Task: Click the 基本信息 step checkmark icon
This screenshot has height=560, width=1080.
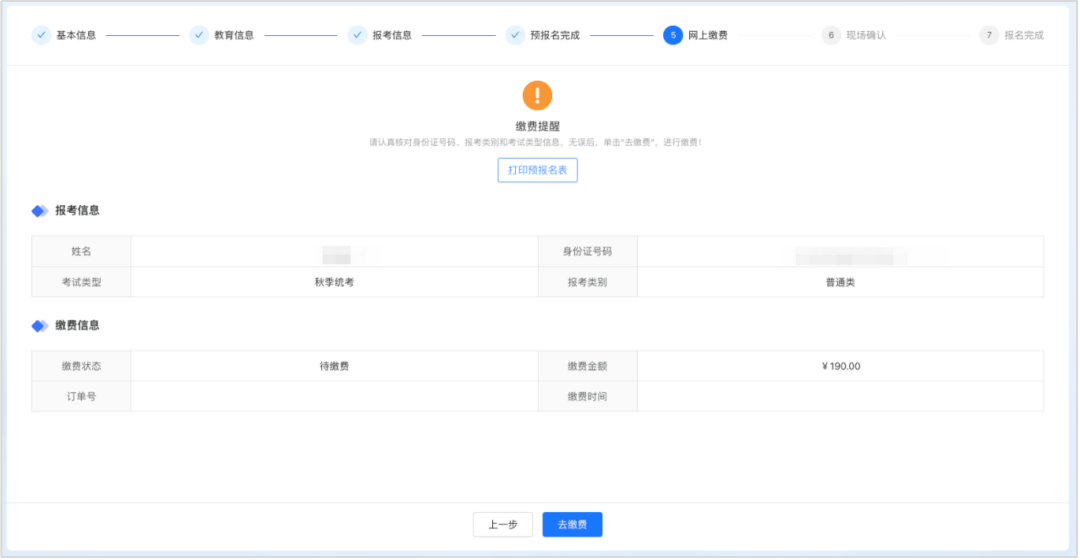Action: 41,35
